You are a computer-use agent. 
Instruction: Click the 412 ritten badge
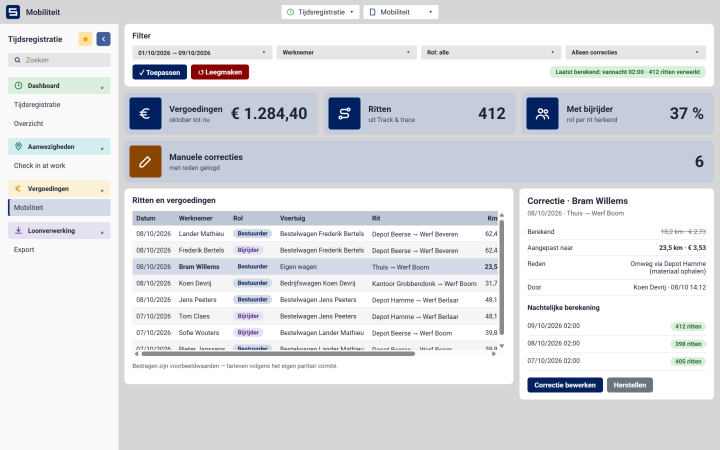688,326
